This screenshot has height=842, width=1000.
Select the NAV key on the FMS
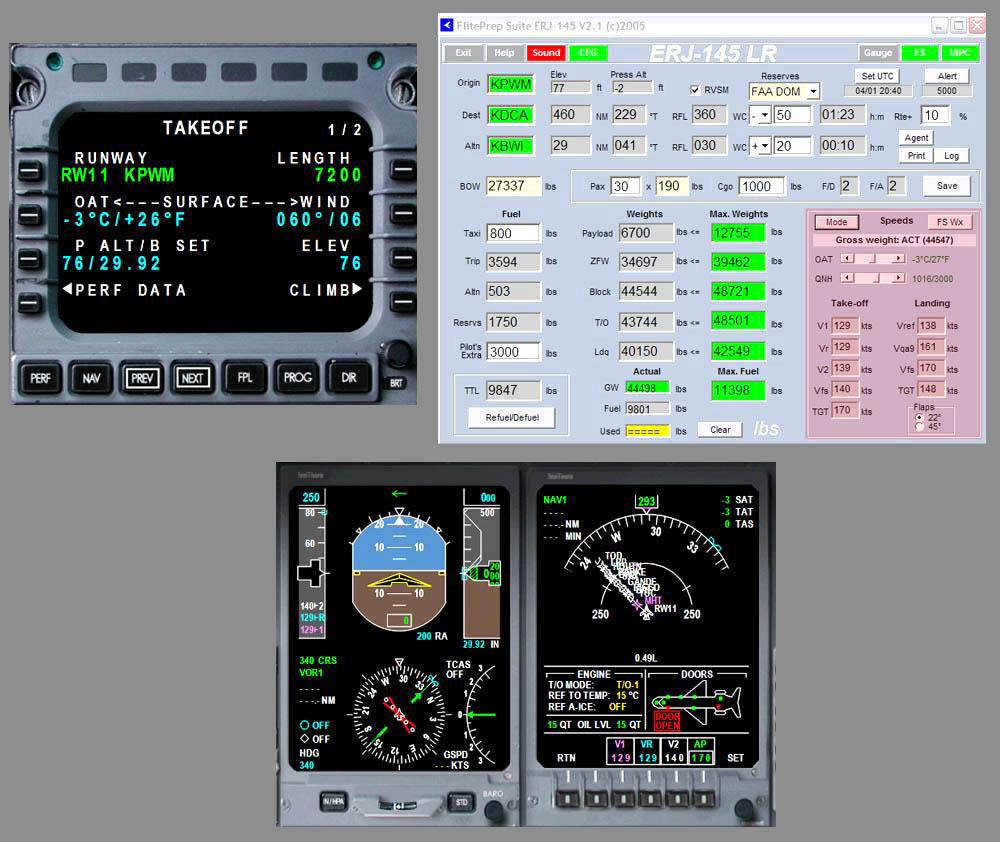(91, 378)
